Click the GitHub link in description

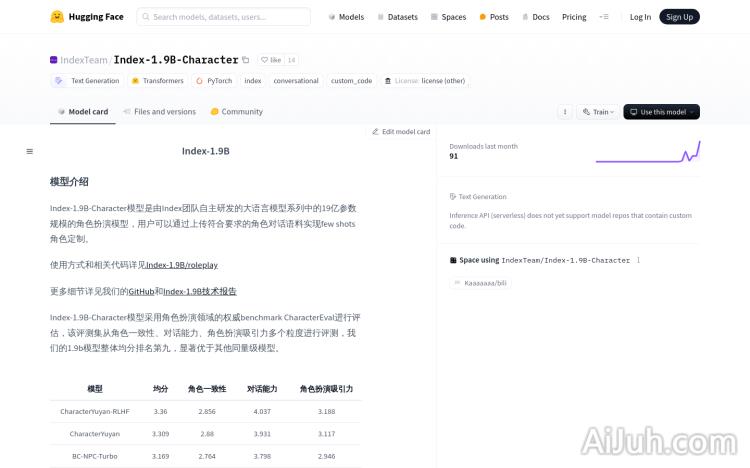(x=141, y=291)
